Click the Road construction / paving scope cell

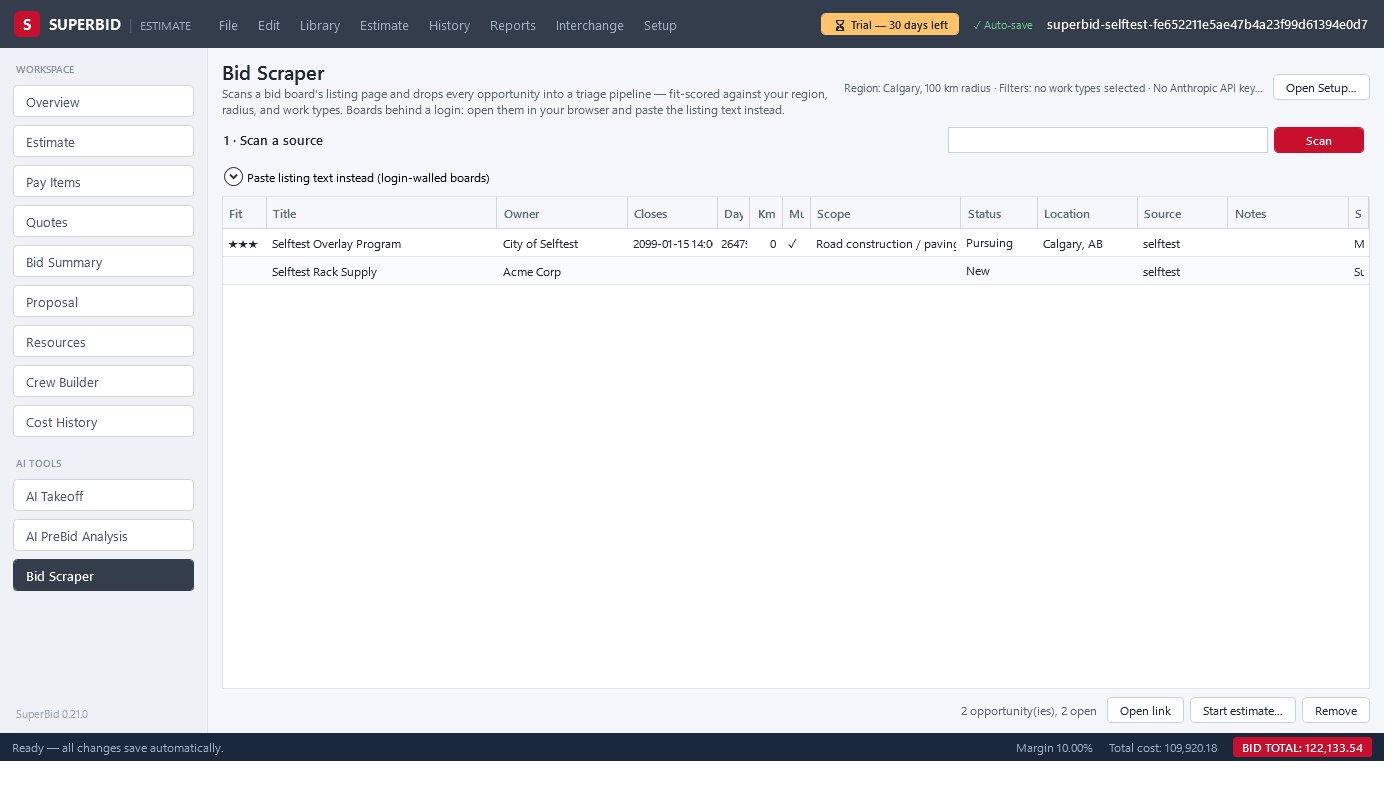click(x=886, y=243)
